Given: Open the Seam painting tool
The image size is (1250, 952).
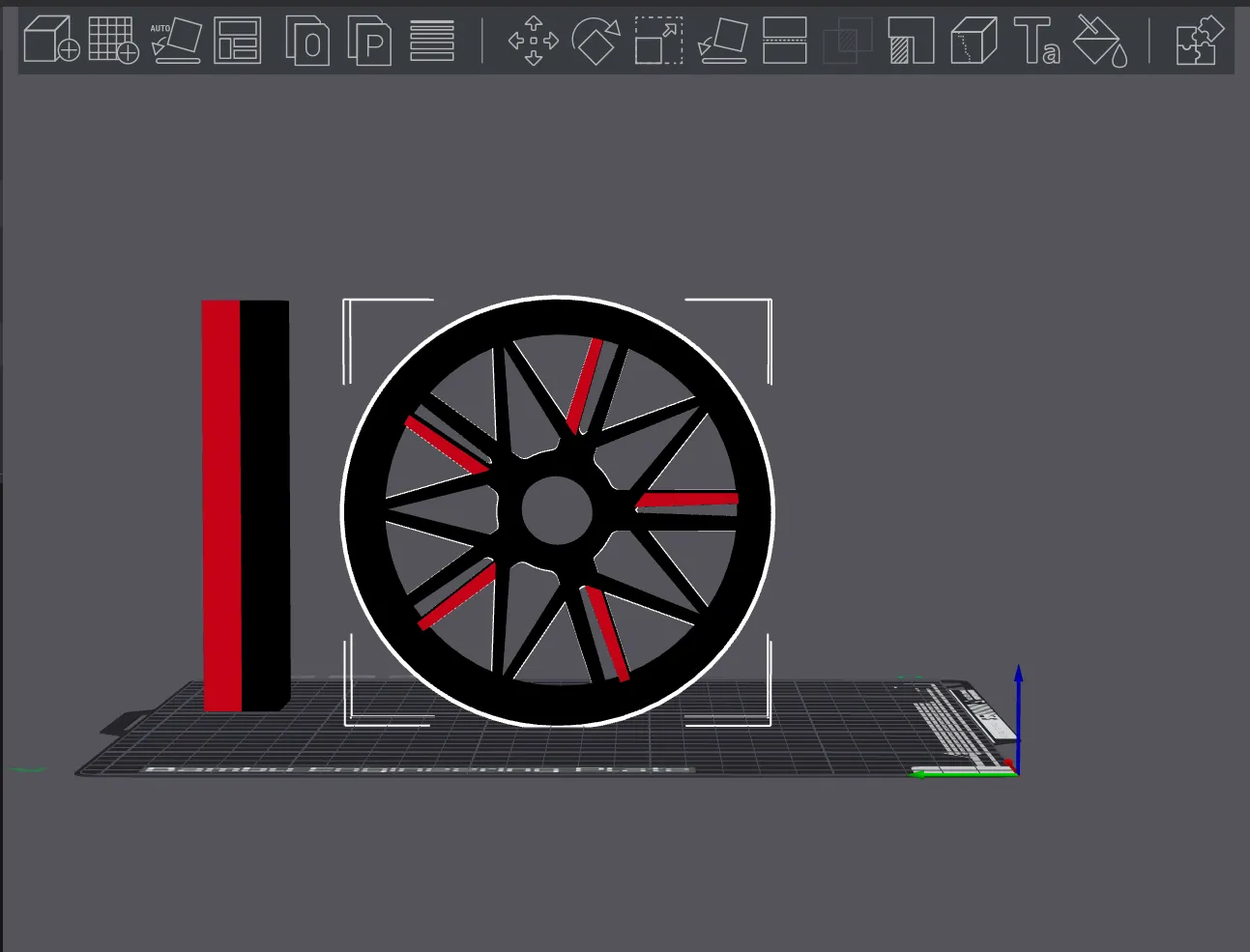Looking at the screenshot, I should pyautogui.click(x=974, y=41).
